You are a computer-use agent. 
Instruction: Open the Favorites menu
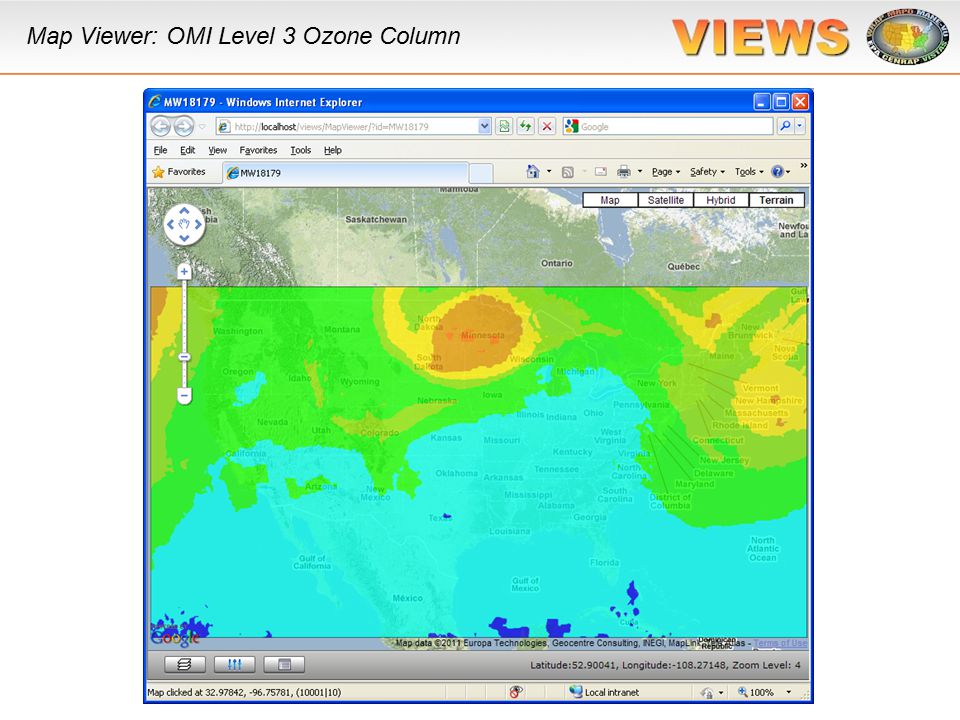click(258, 150)
